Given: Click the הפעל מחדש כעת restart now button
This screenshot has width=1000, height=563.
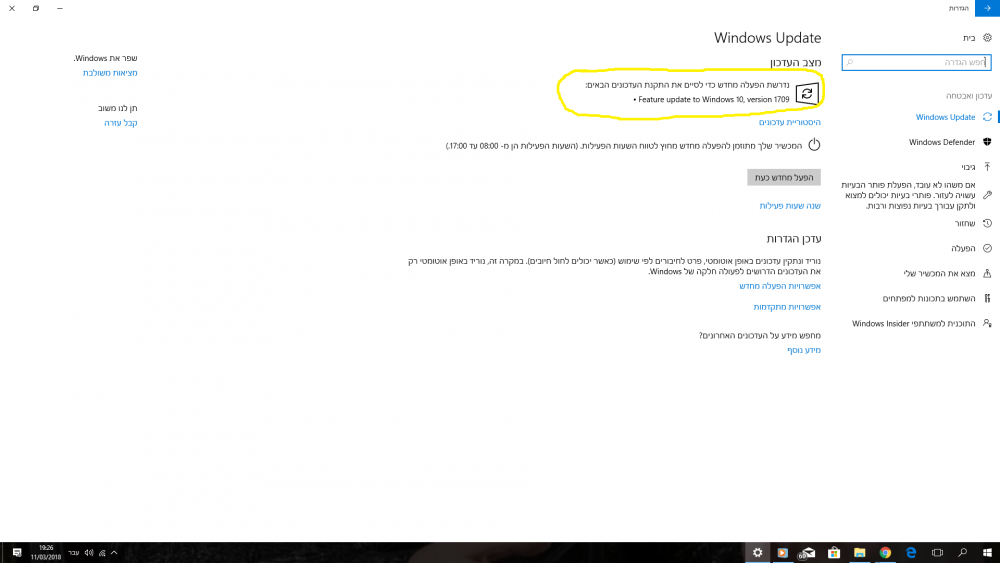Looking at the screenshot, I should [x=784, y=177].
